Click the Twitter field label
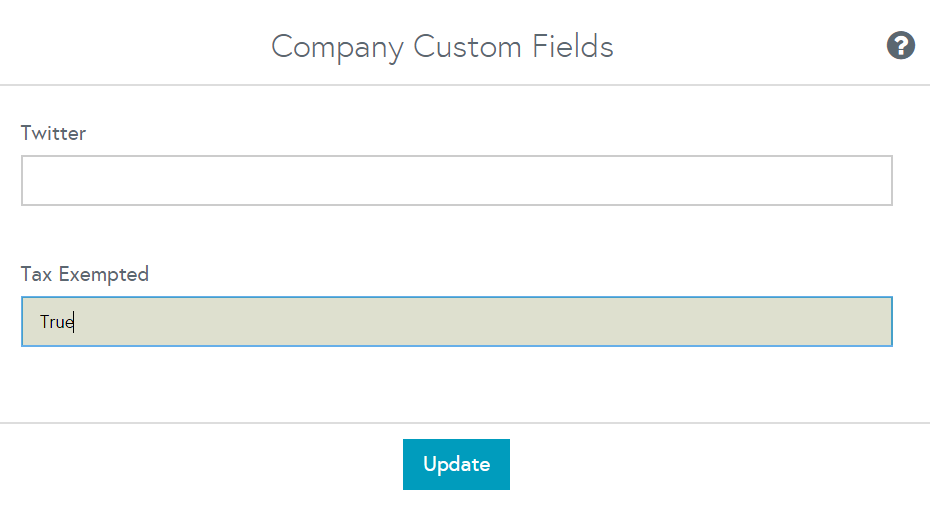The height and width of the screenshot is (510, 930). click(53, 133)
